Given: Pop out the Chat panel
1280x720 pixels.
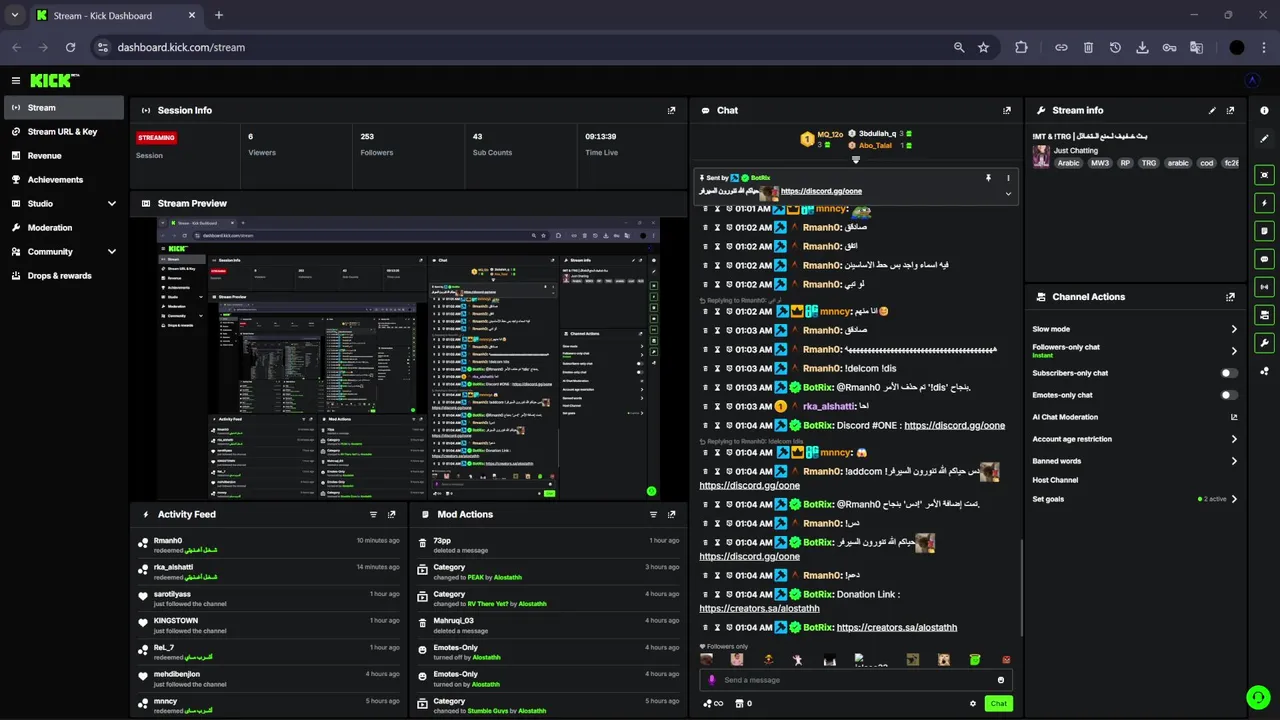Looking at the screenshot, I should click(1007, 110).
